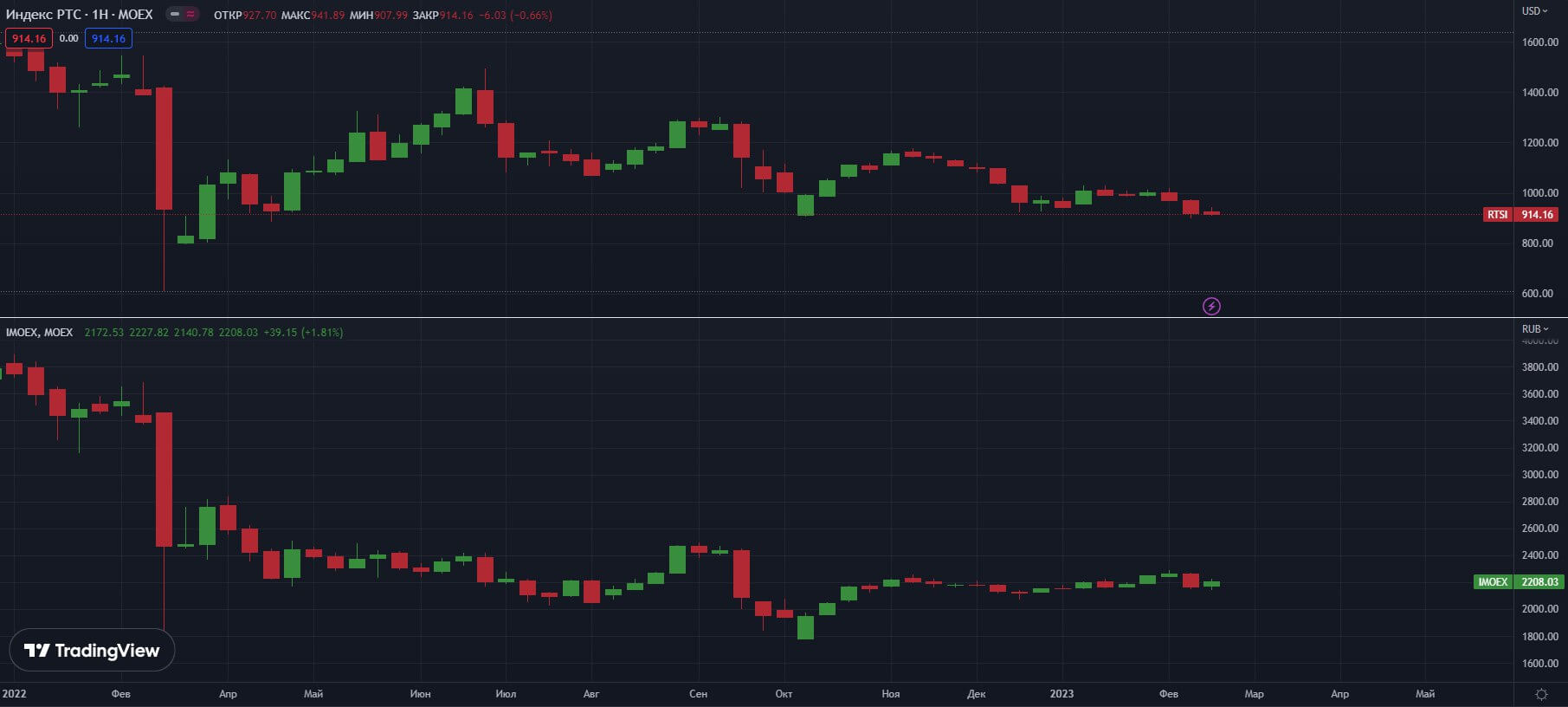Click the +39.15 (+1.81%) IMOEX change
This screenshot has height=707, width=1568.
coord(303,333)
